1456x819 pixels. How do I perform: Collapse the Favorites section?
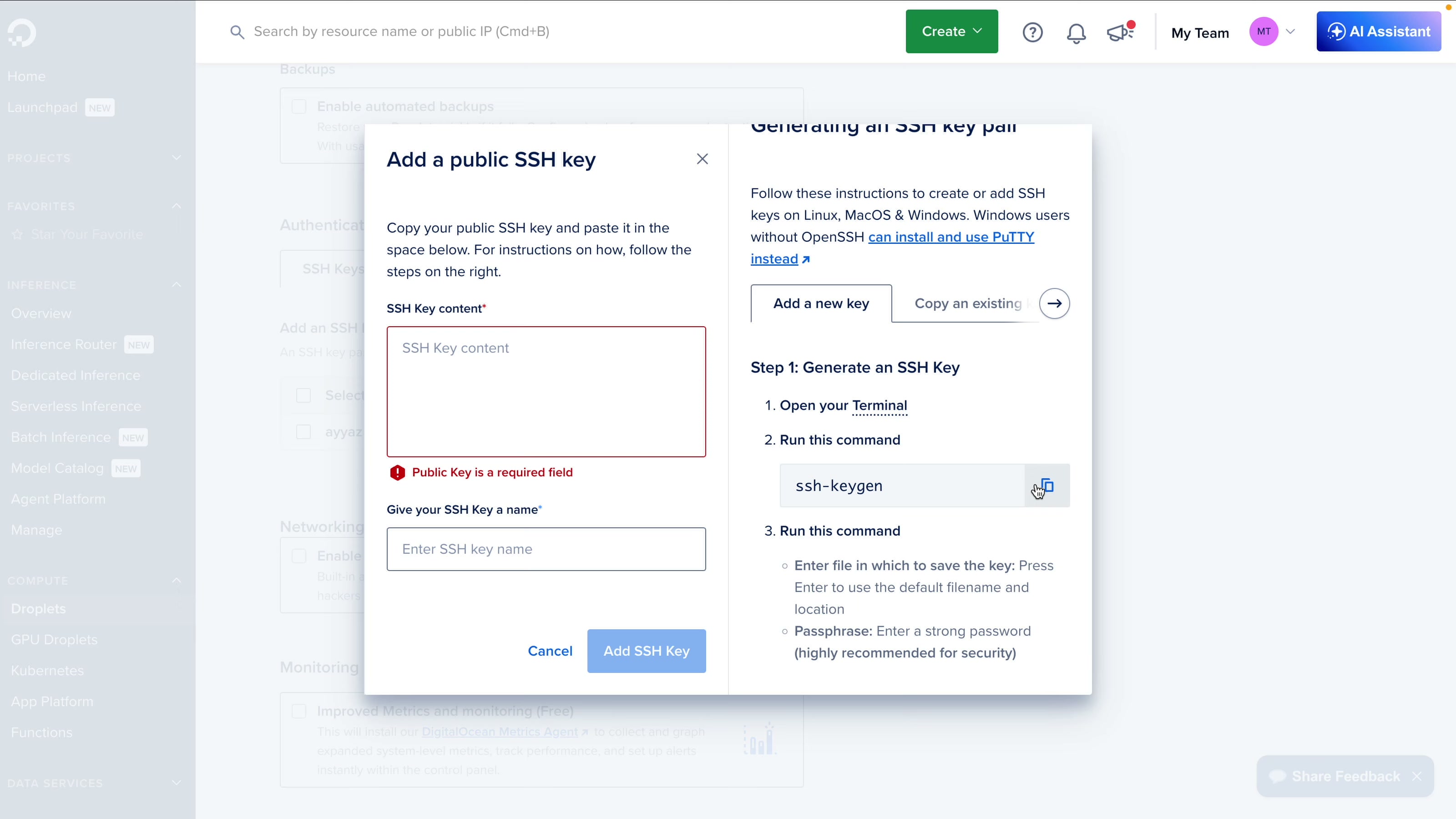[177, 206]
